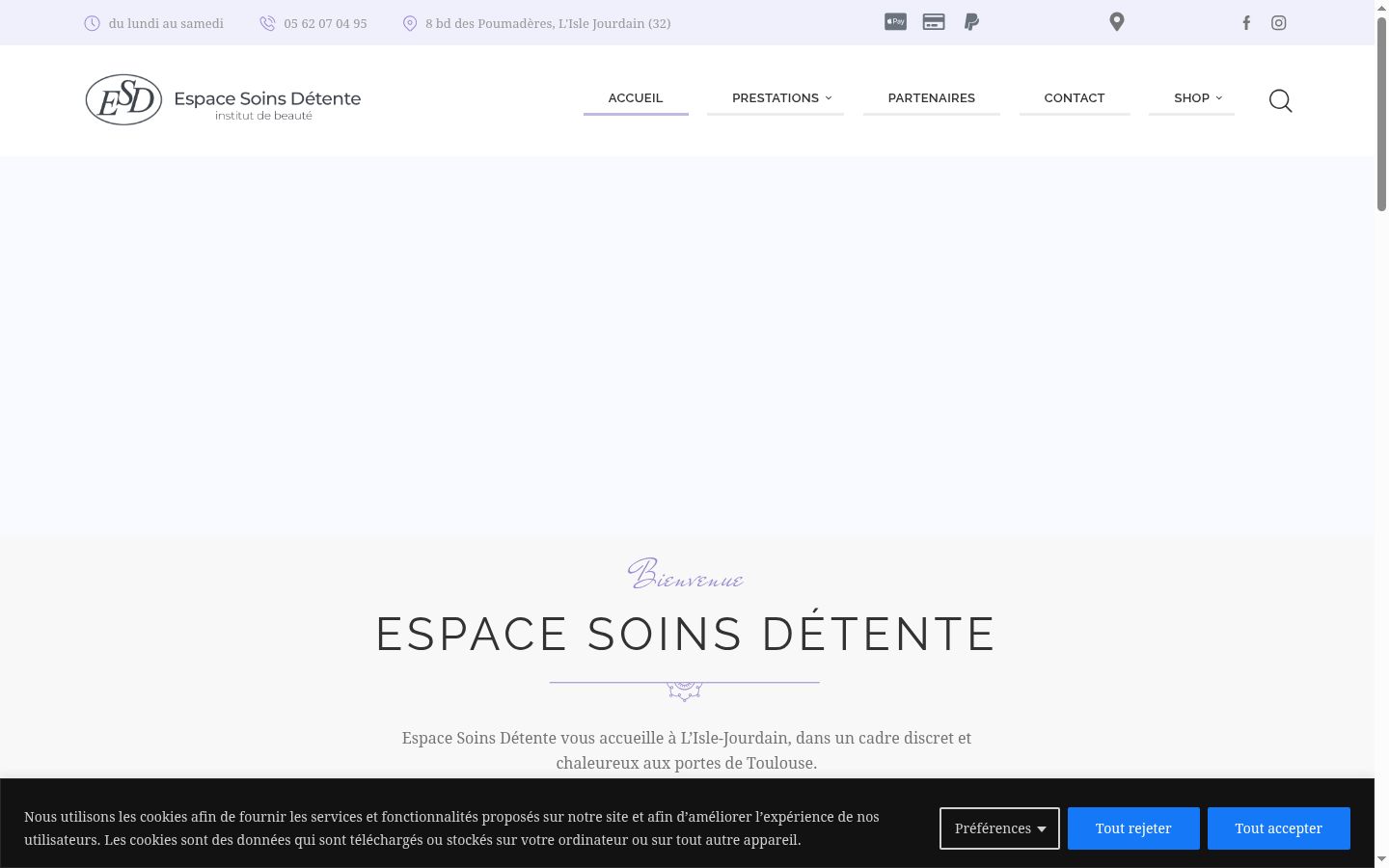This screenshot has width=1389, height=868.
Task: Click the ESPACE SOINS DÉTENTE main heading
Action: pos(686,634)
